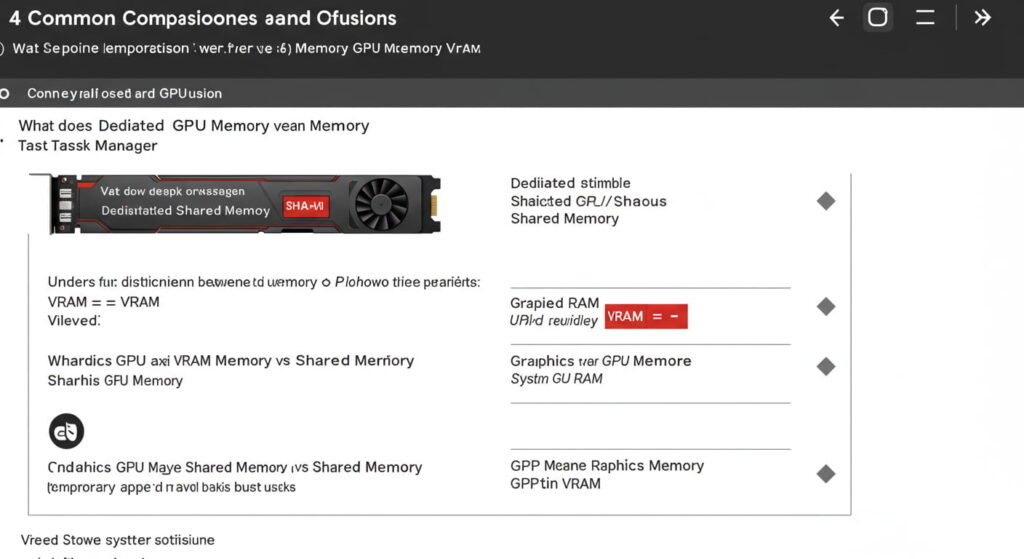1024x559 pixels.
Task: Open the graphics card image
Action: tap(246, 203)
